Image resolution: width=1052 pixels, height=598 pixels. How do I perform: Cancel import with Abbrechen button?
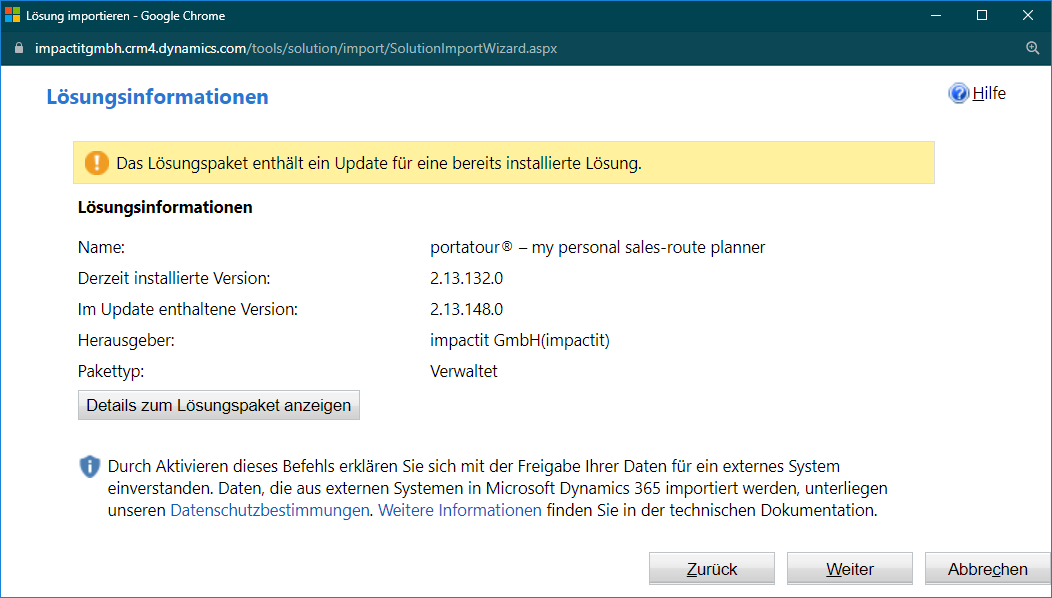click(x=988, y=568)
